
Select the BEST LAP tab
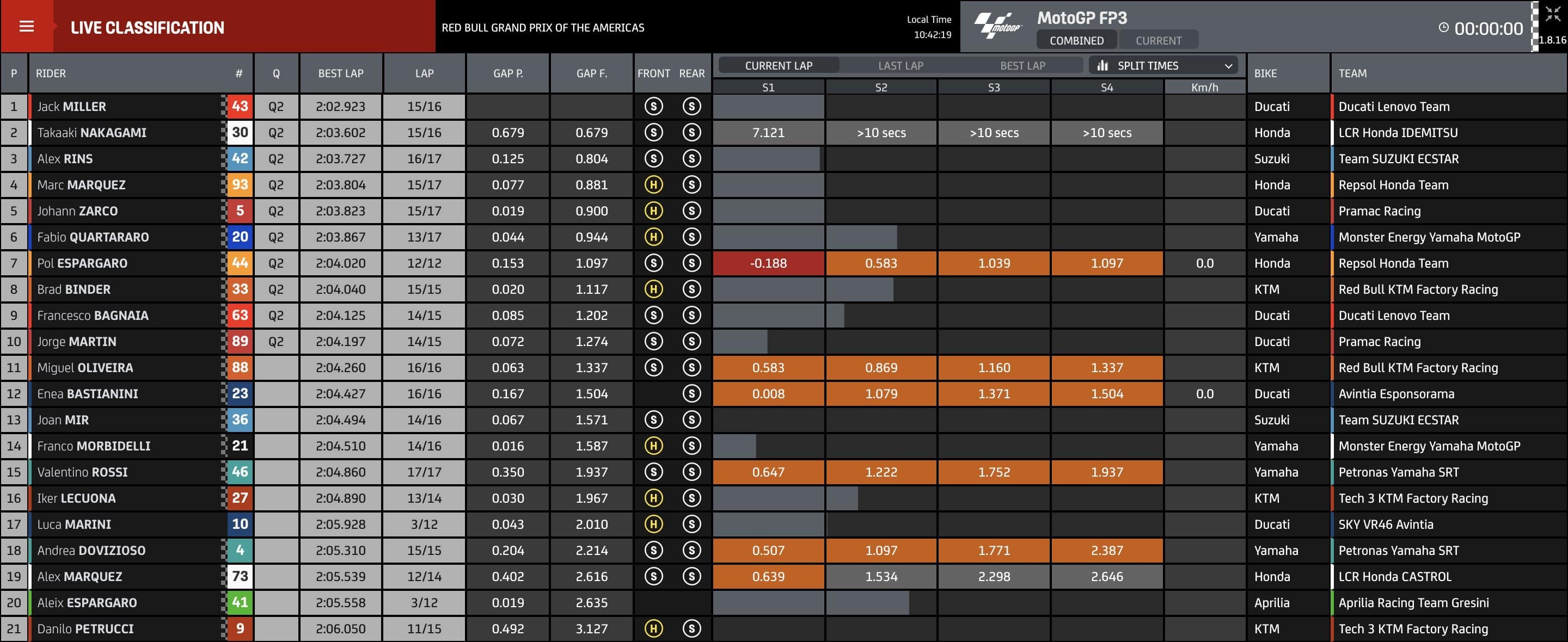point(1022,65)
